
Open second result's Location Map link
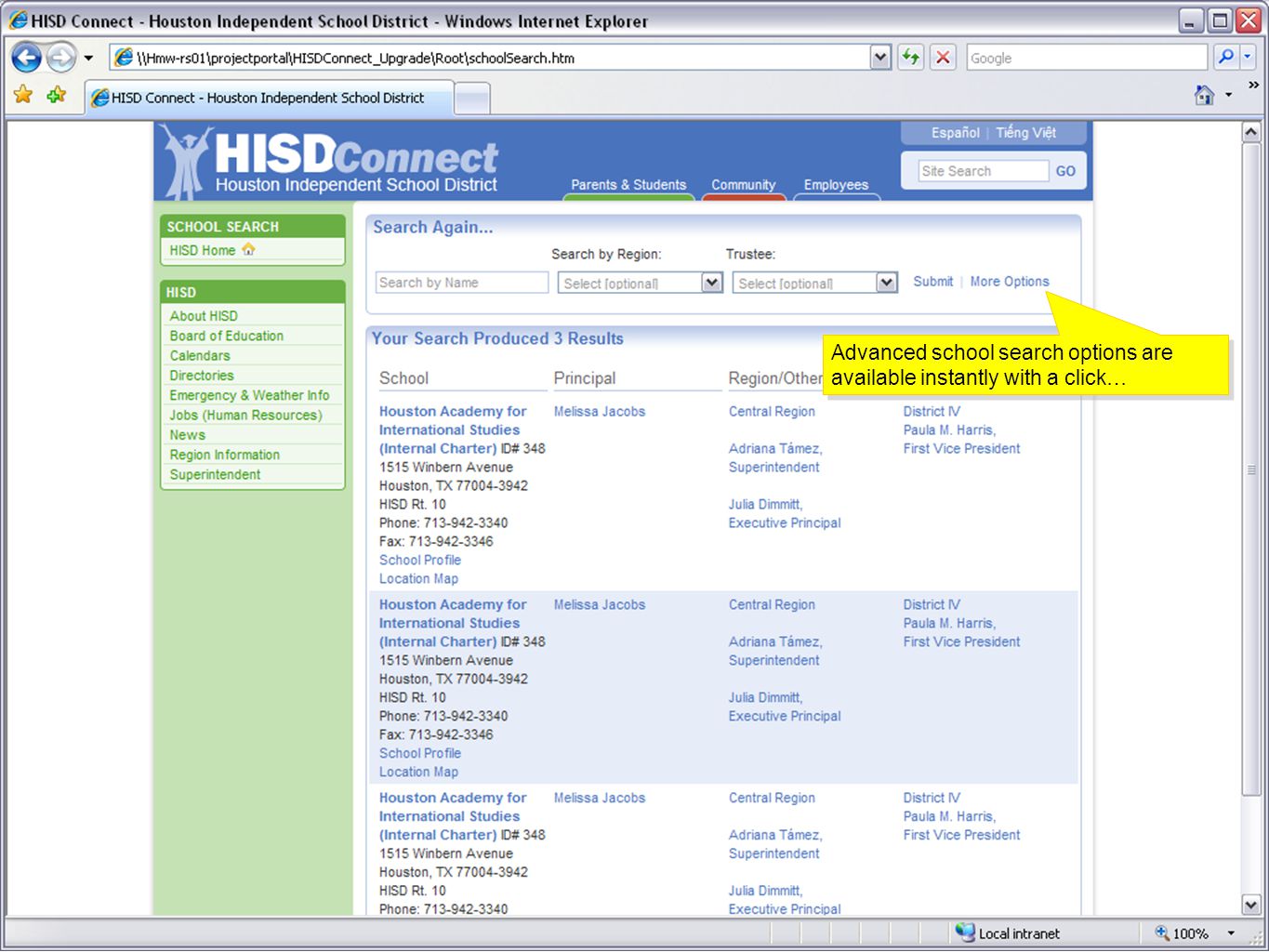pyautogui.click(x=418, y=772)
